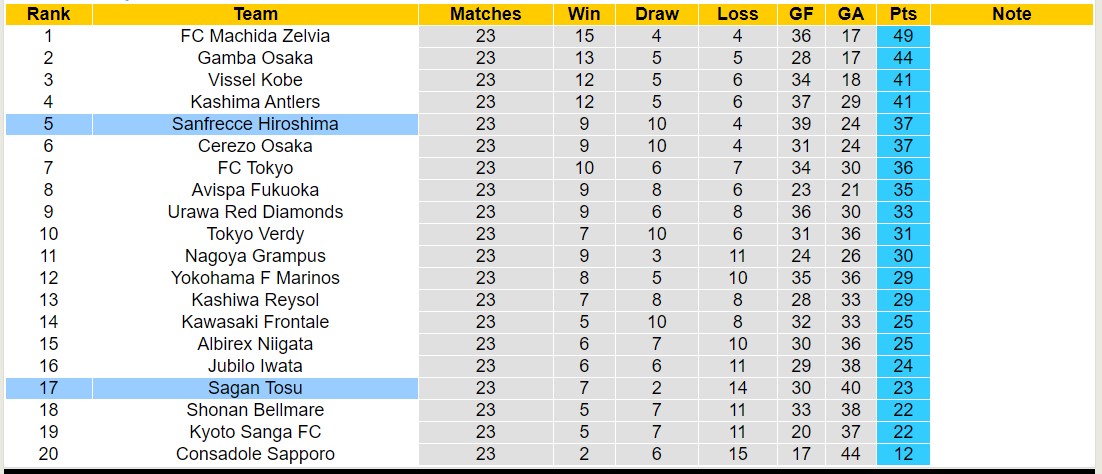The width and height of the screenshot is (1102, 474).
Task: Click the Draw column header
Action: 656,14
